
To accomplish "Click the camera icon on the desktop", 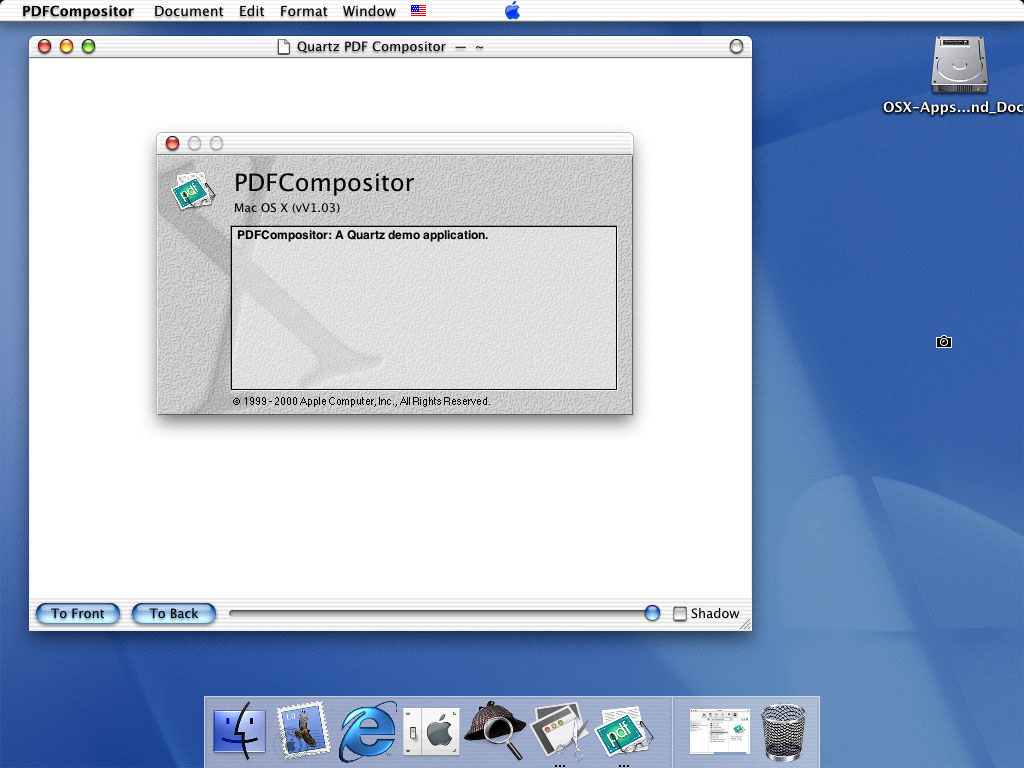I will point(944,342).
